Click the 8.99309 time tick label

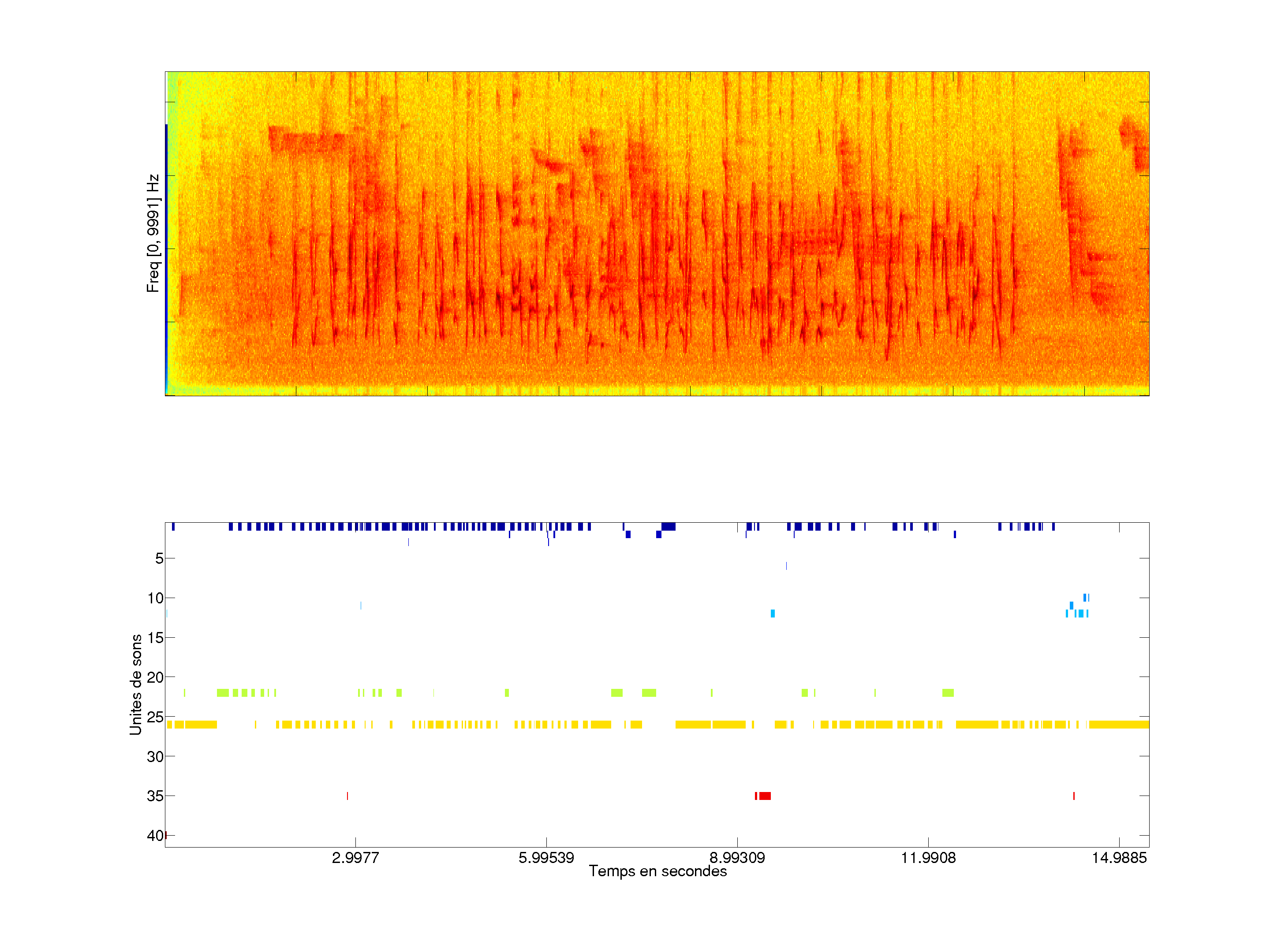point(737,858)
